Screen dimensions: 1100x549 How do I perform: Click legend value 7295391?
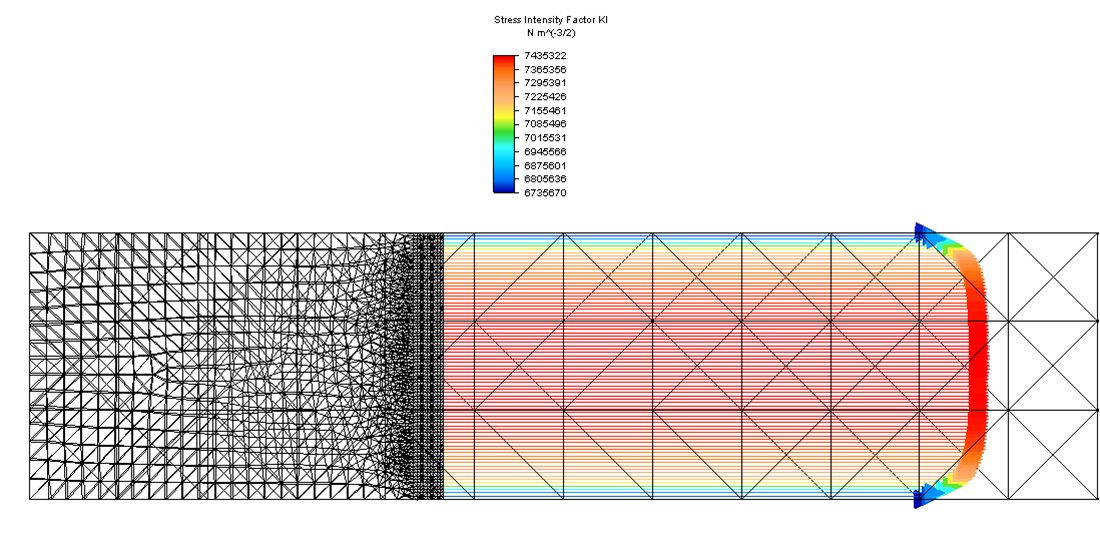tap(545, 83)
